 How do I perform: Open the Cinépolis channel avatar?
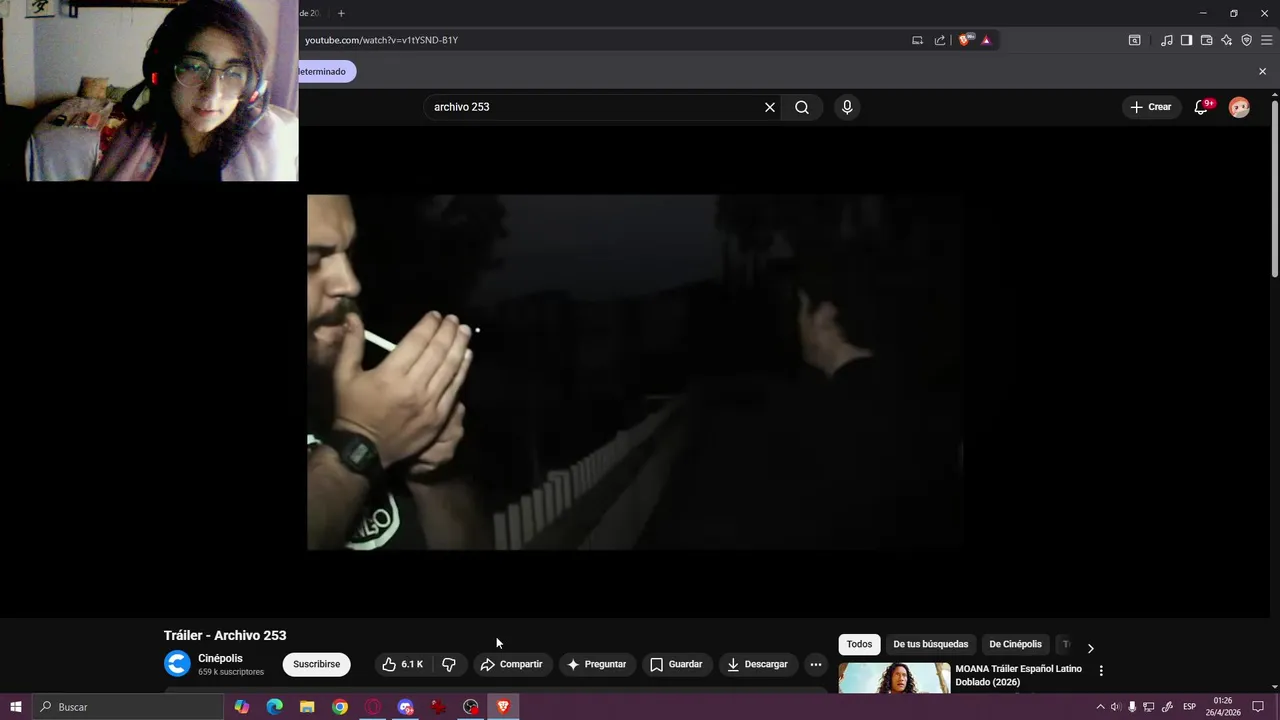click(177, 664)
